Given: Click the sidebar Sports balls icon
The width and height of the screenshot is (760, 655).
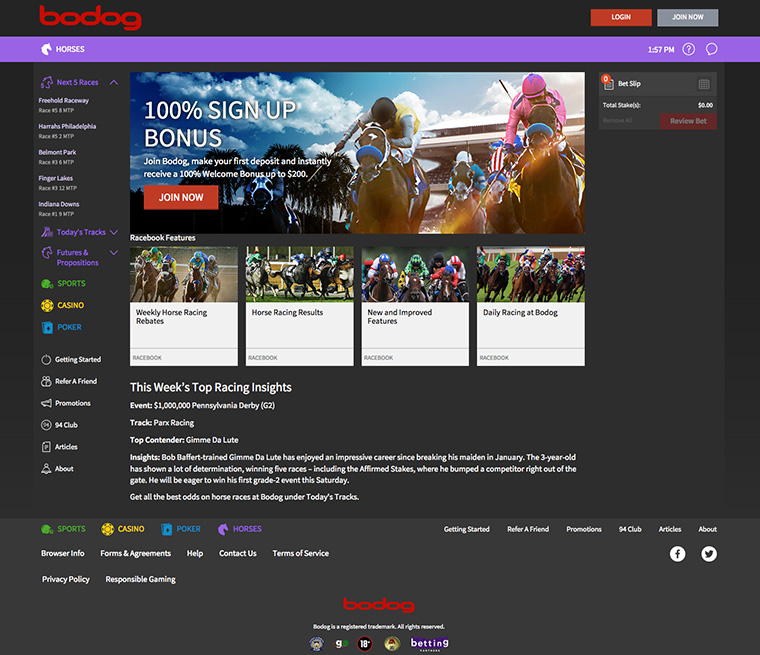Looking at the screenshot, I should pos(47,284).
